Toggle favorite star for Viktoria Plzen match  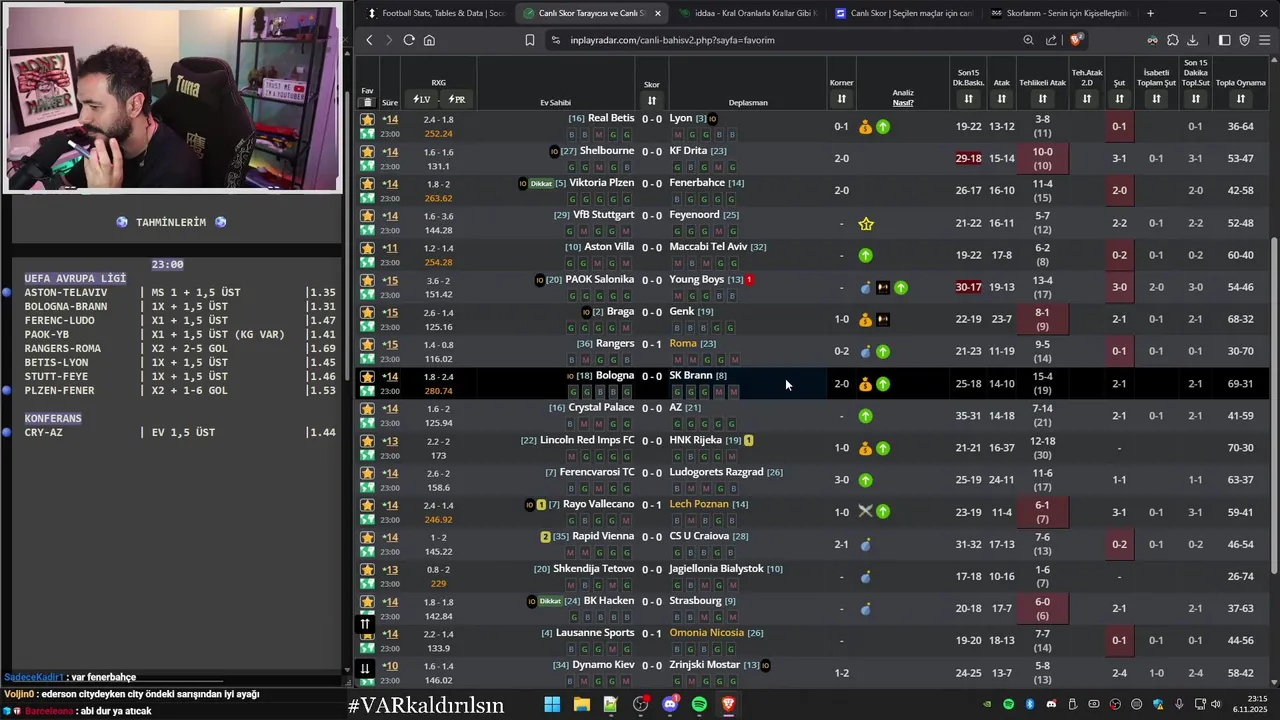[x=367, y=184]
